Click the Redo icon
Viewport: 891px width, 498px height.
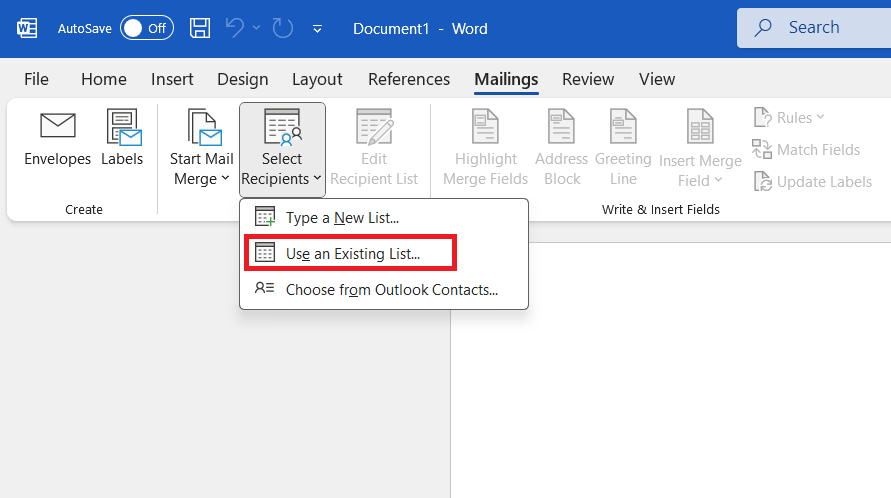point(282,28)
